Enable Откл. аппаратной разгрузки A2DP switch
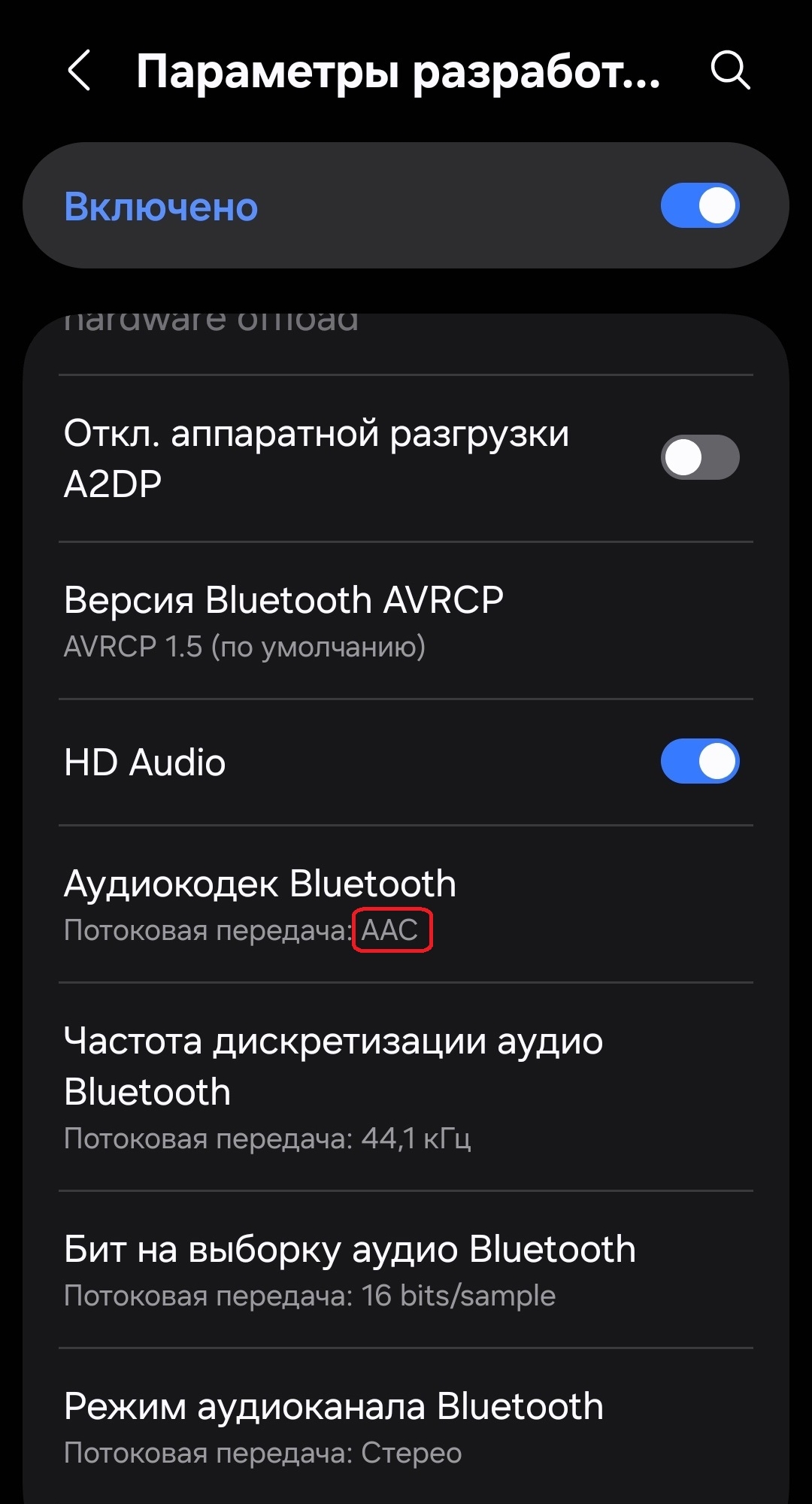Screen dimensions: 812x1504 pos(700,457)
